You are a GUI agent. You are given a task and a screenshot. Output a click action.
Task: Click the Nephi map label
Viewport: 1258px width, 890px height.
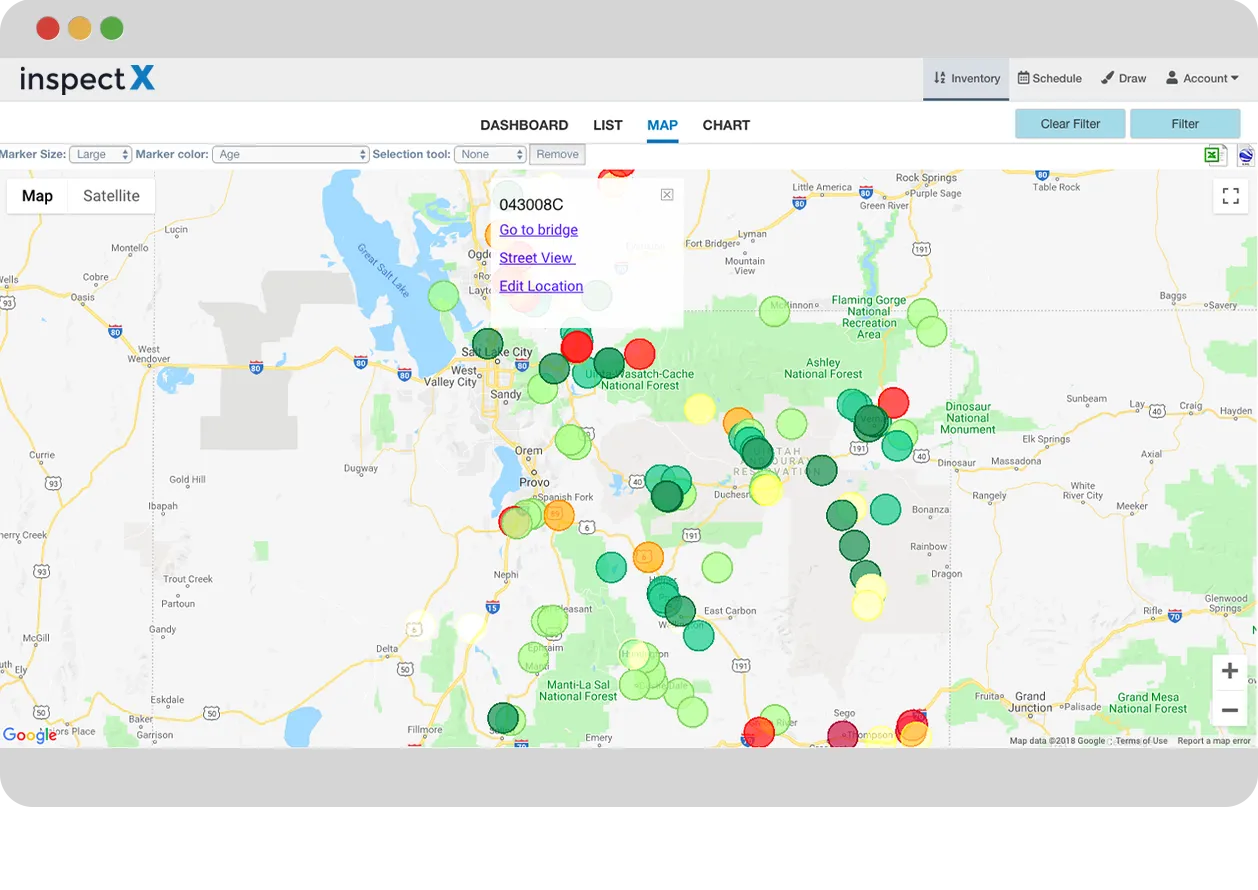506,575
